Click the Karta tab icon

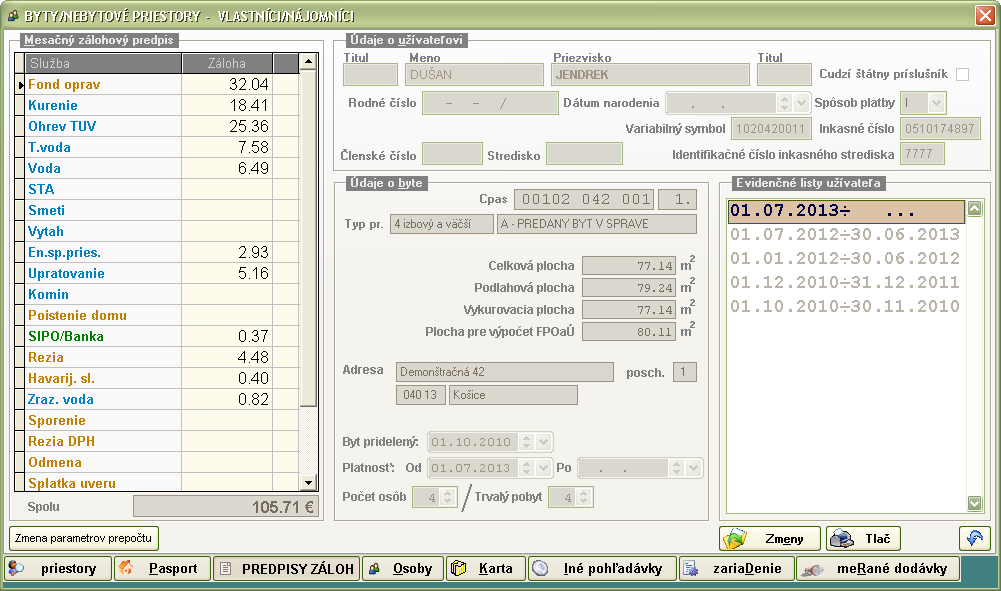[458, 568]
